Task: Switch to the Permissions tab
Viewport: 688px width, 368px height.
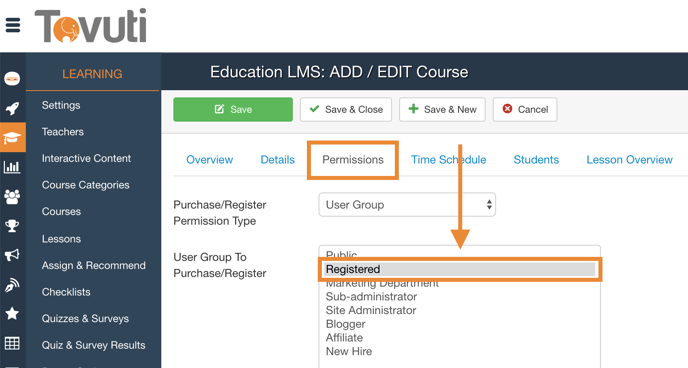Action: pyautogui.click(x=353, y=160)
